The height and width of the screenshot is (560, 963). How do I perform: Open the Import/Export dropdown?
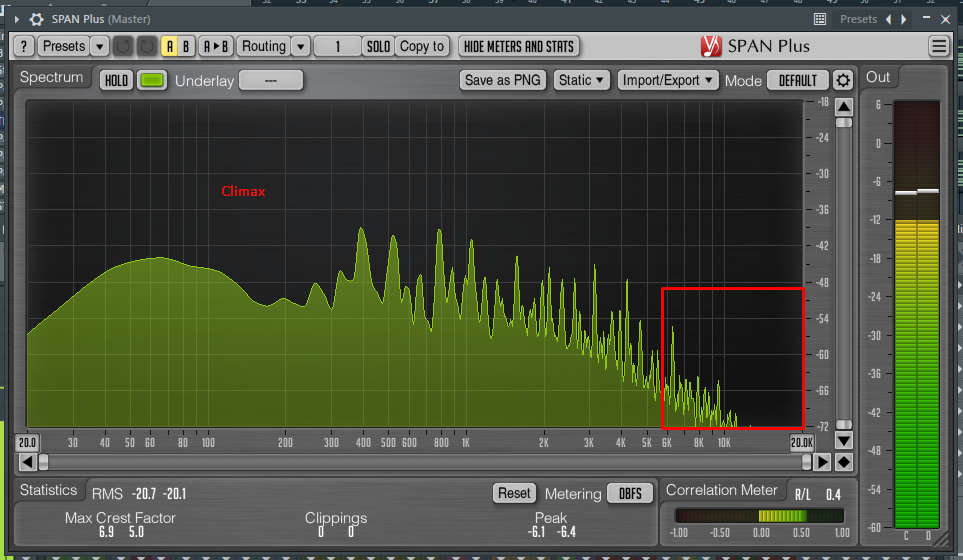pyautogui.click(x=668, y=80)
